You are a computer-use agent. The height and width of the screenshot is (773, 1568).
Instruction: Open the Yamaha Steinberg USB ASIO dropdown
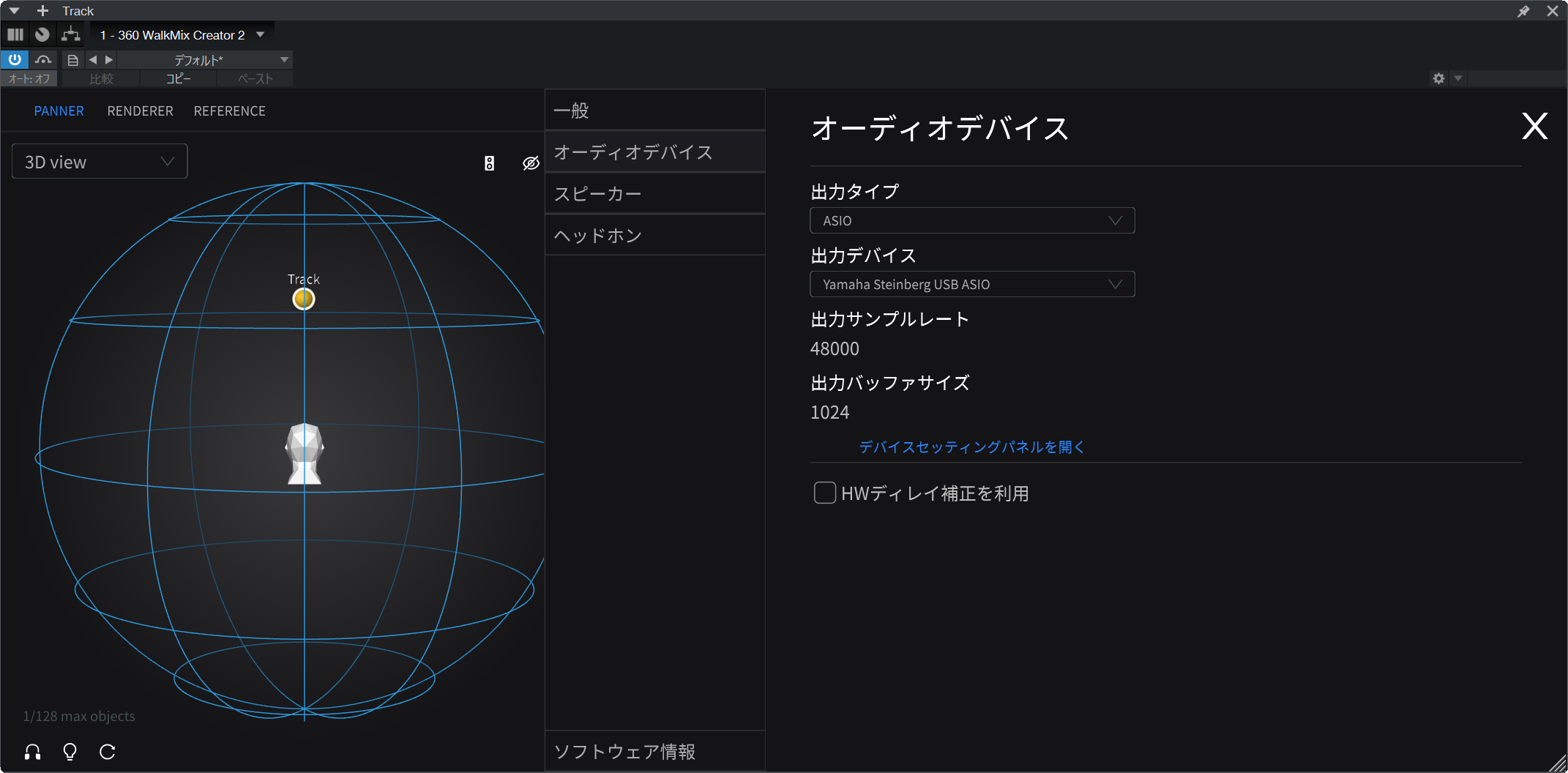tap(971, 284)
